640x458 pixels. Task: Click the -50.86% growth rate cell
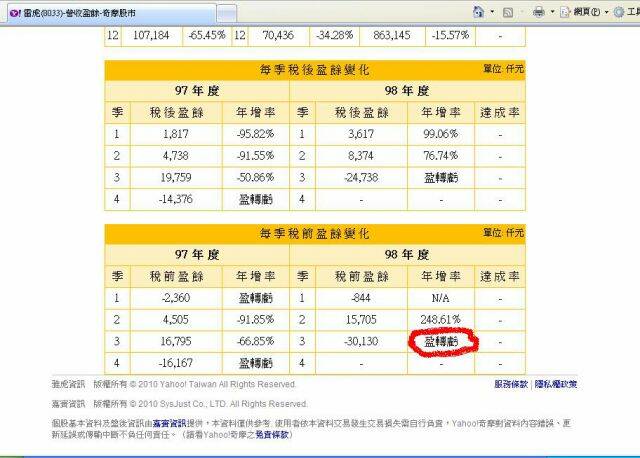pos(256,178)
